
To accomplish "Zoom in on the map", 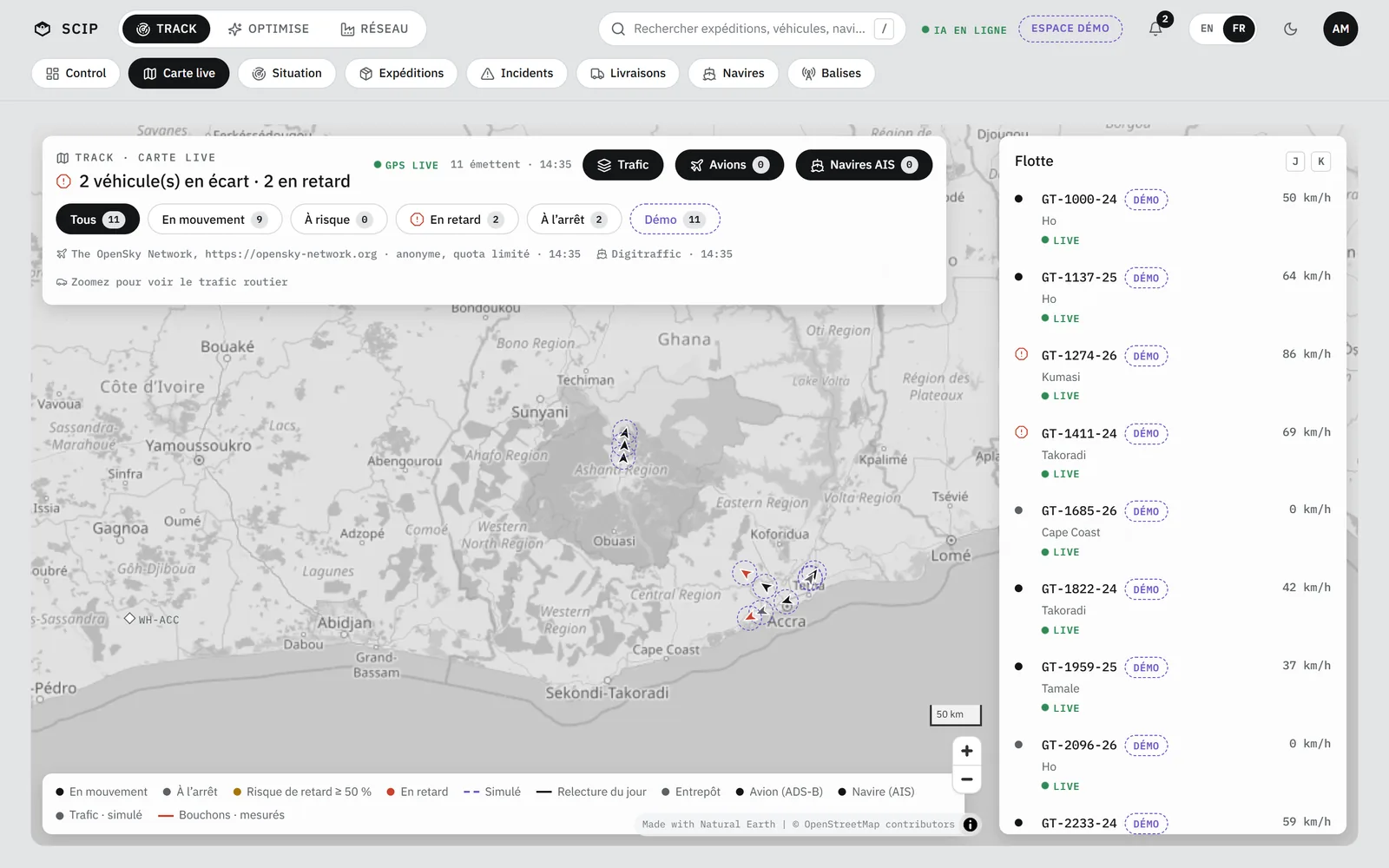I will click(x=966, y=751).
